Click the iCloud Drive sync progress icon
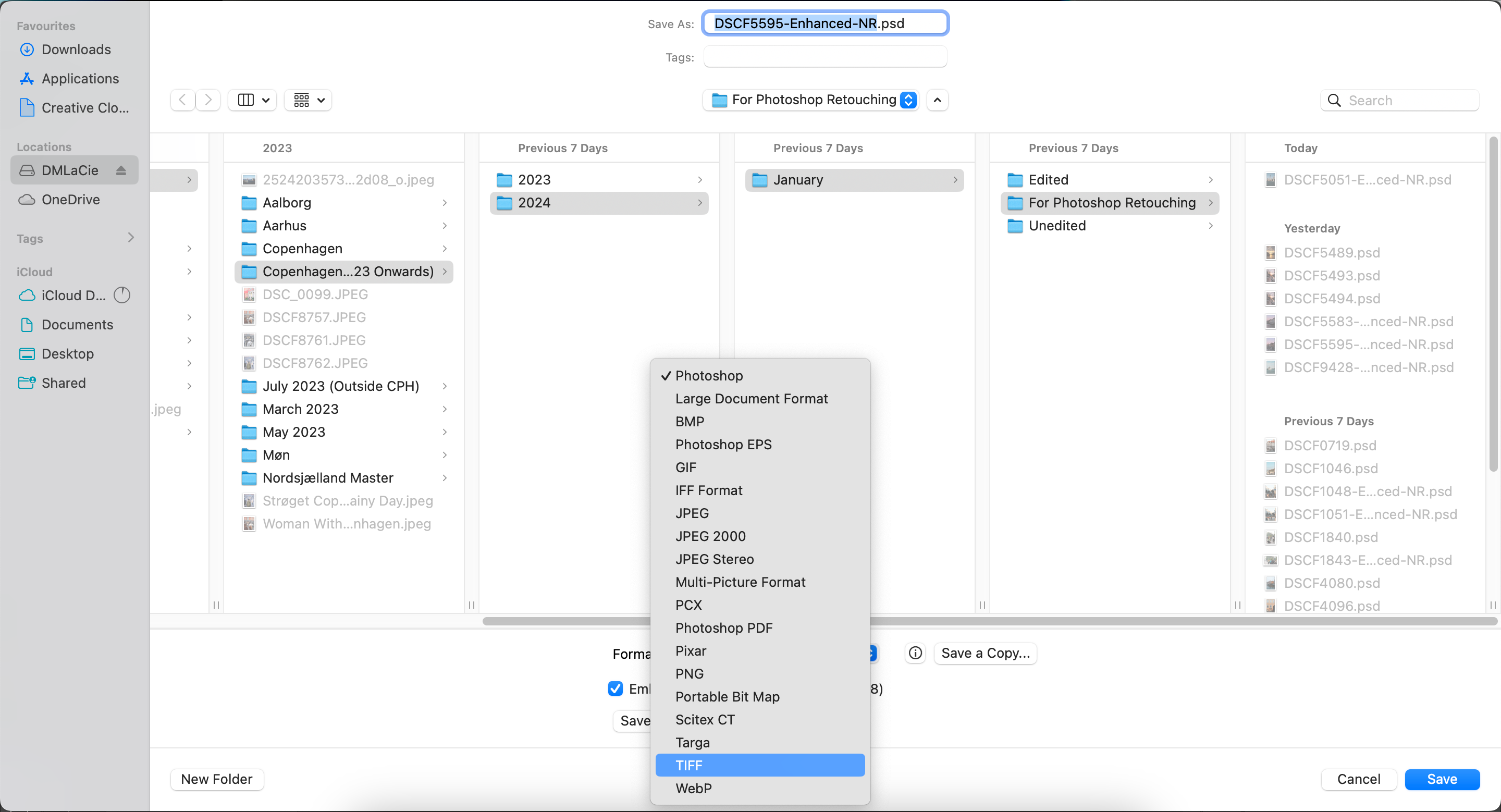The height and width of the screenshot is (812, 1501). [x=122, y=296]
